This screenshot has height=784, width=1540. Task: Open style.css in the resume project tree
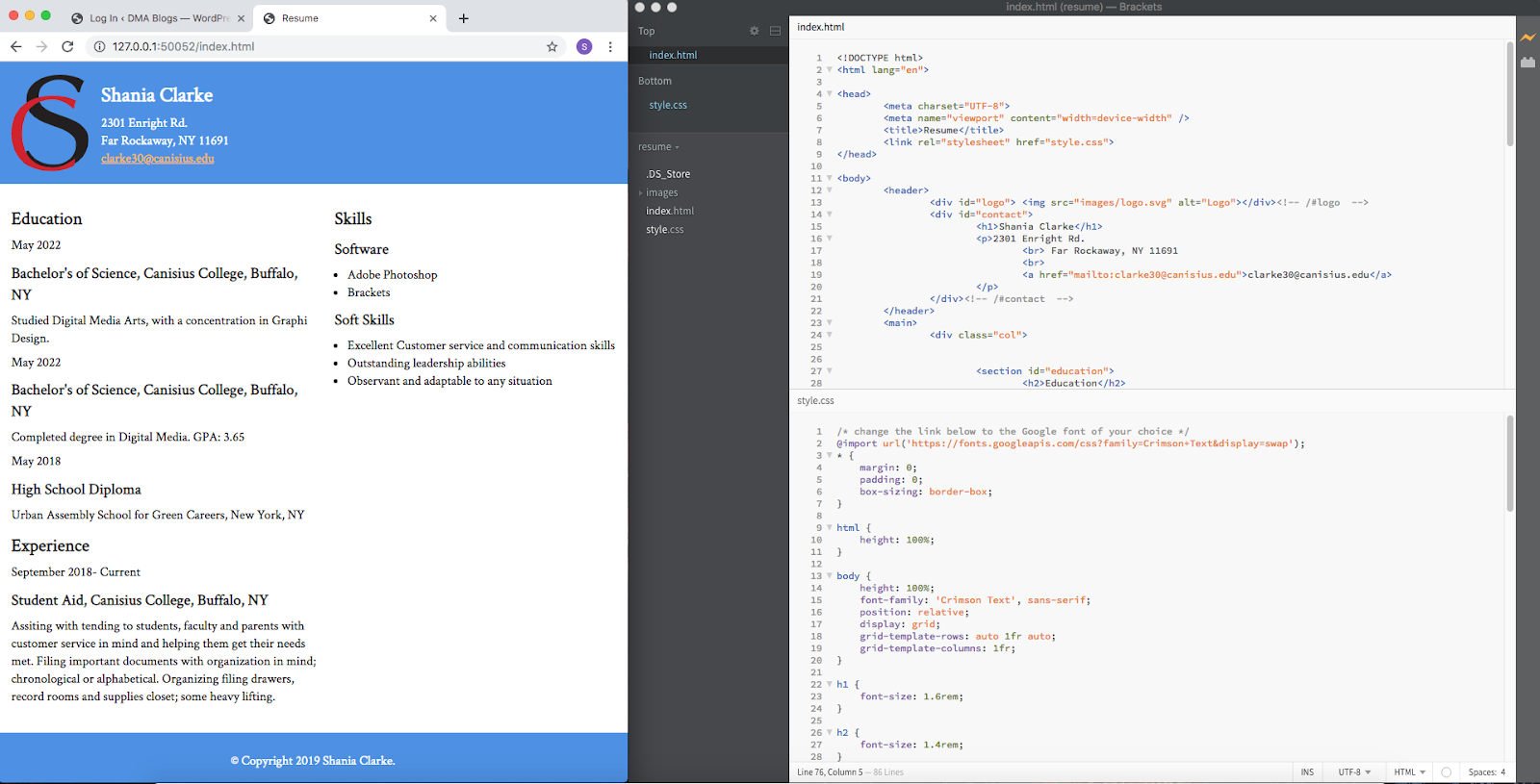(x=665, y=230)
